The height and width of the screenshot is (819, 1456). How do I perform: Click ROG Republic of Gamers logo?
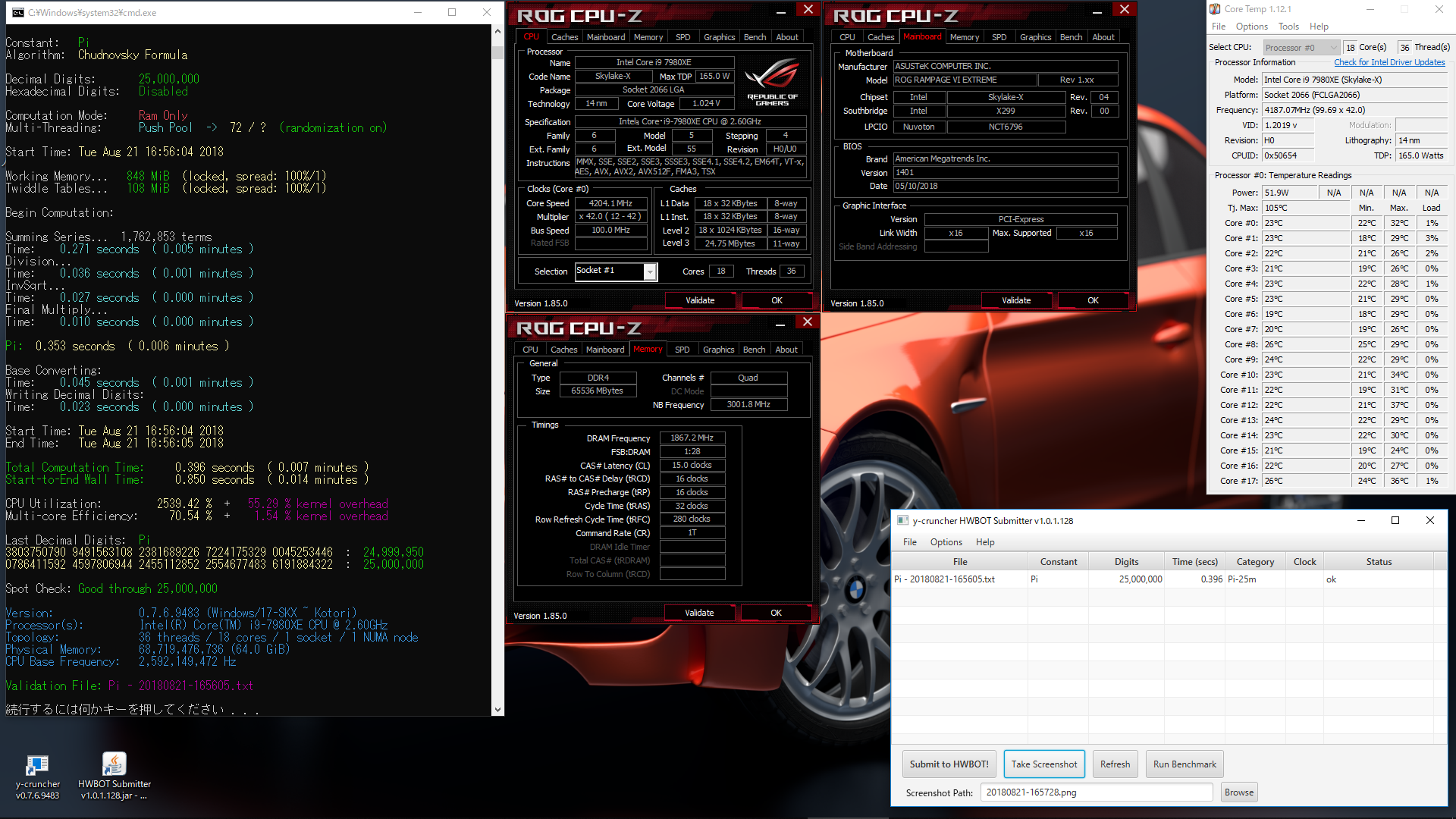(773, 82)
